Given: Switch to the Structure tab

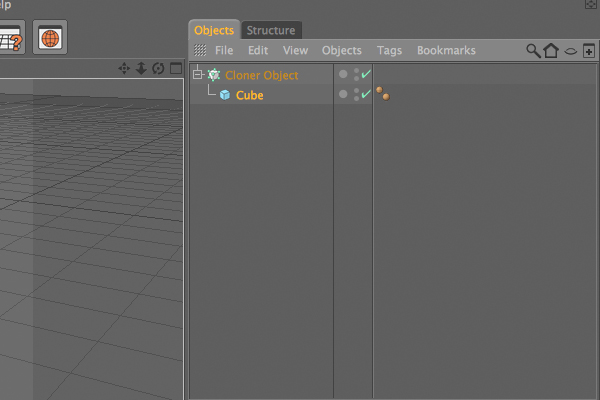Looking at the screenshot, I should pyautogui.click(x=271, y=30).
